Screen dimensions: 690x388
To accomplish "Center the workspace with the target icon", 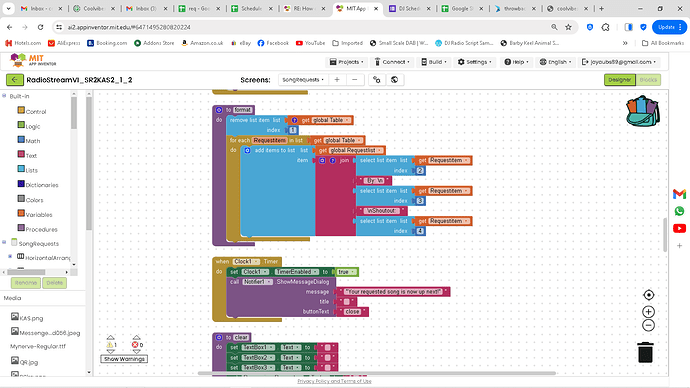I will coord(648,295).
